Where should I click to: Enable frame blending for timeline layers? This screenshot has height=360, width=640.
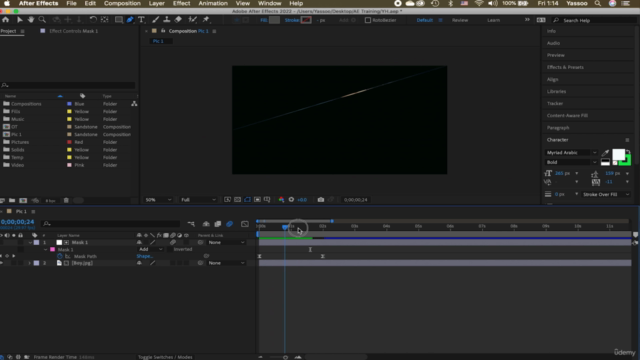click(x=218, y=224)
